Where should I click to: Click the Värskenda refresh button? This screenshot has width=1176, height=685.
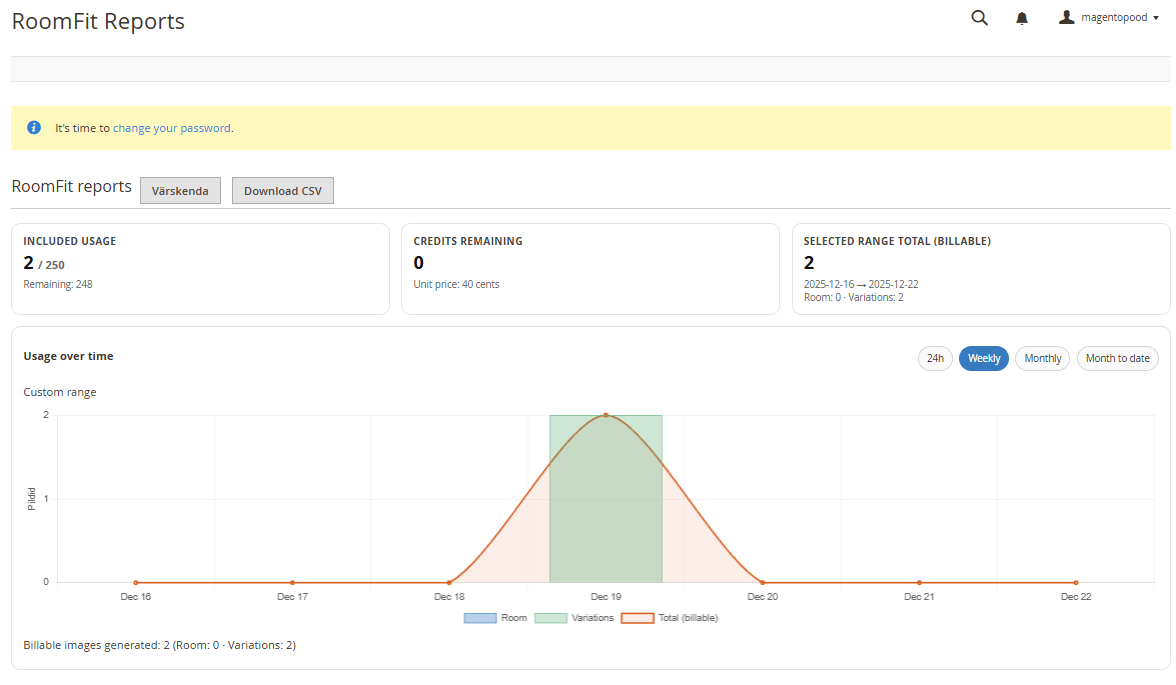click(x=180, y=191)
